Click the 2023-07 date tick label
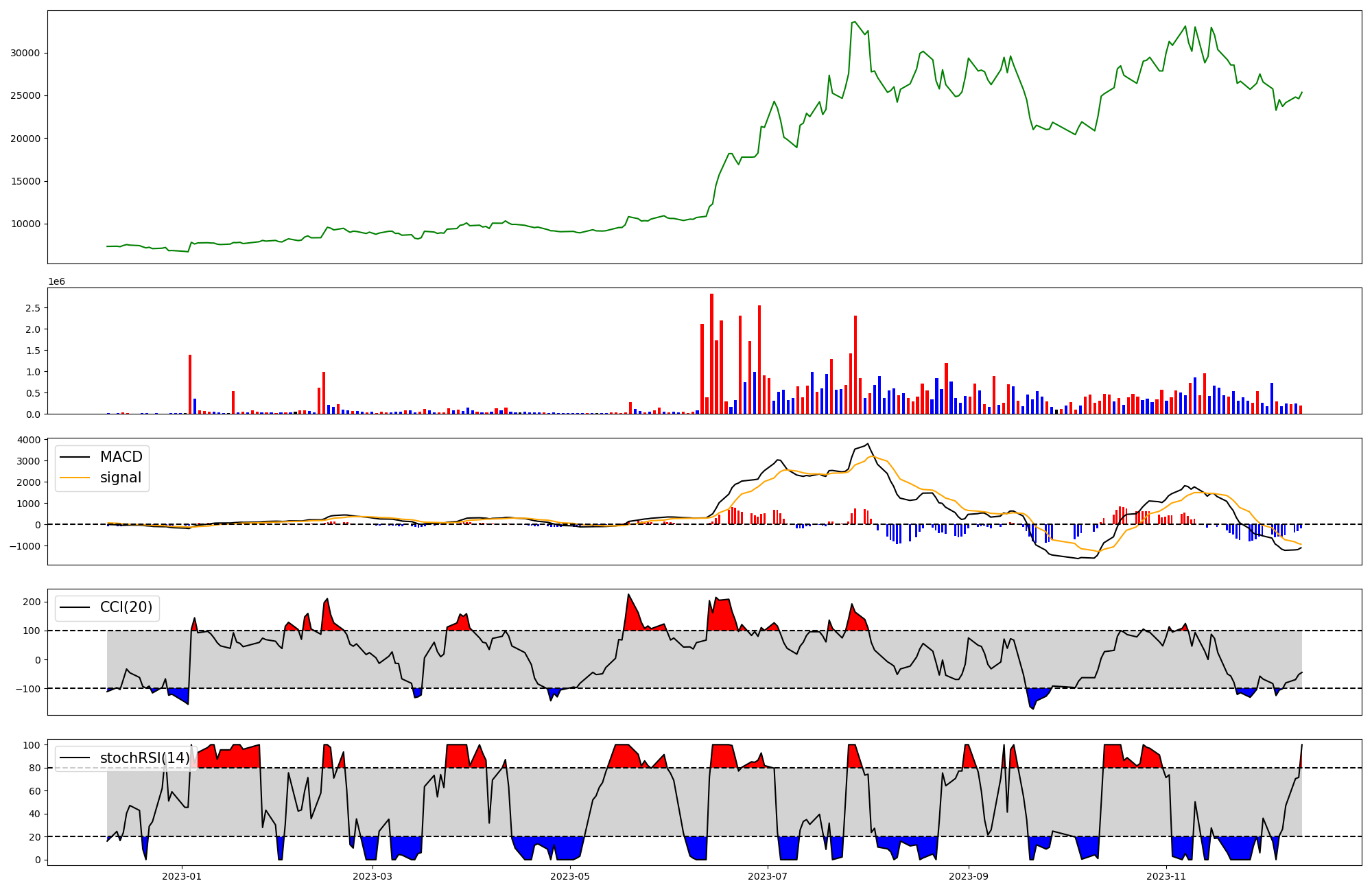The width and height of the screenshot is (1372, 892). pos(768,876)
